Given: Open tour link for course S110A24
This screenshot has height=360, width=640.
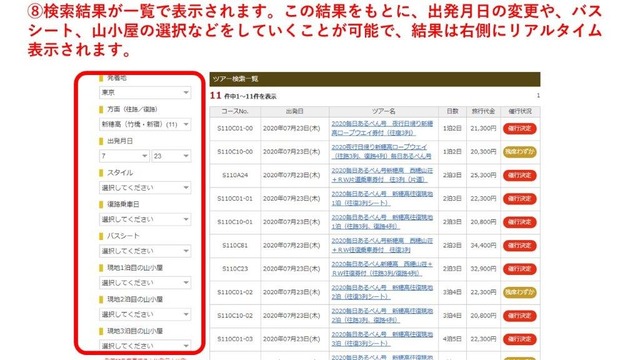Looking at the screenshot, I should [382, 175].
